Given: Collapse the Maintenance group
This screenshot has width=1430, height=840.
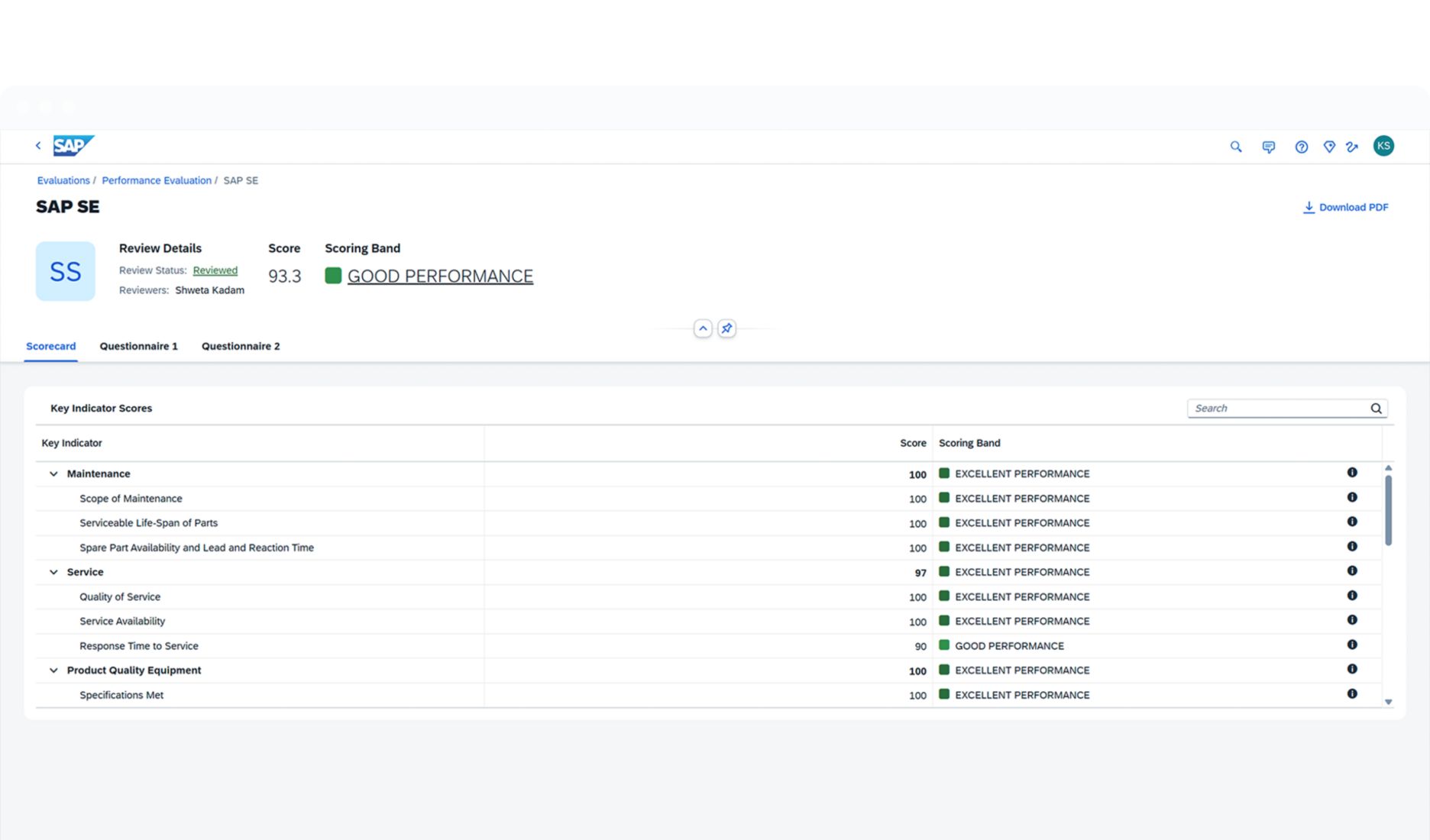Looking at the screenshot, I should coord(53,473).
